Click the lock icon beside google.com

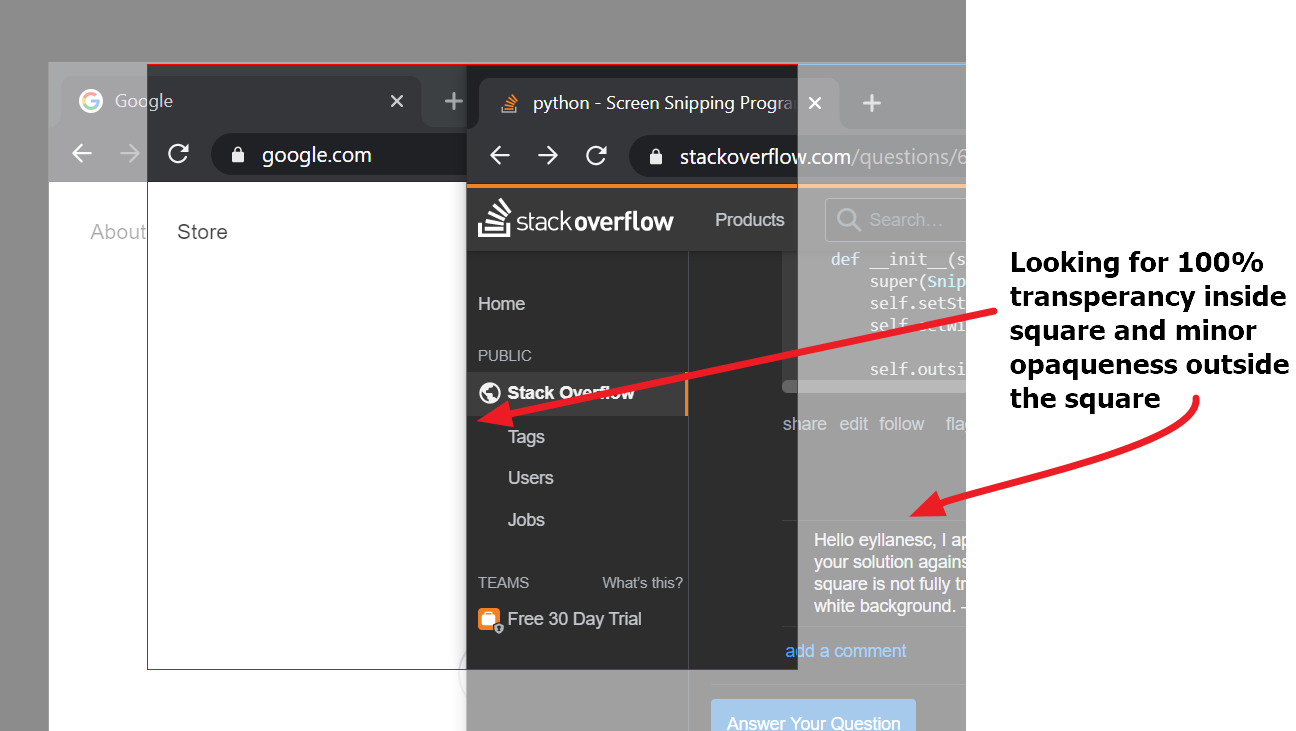[238, 155]
